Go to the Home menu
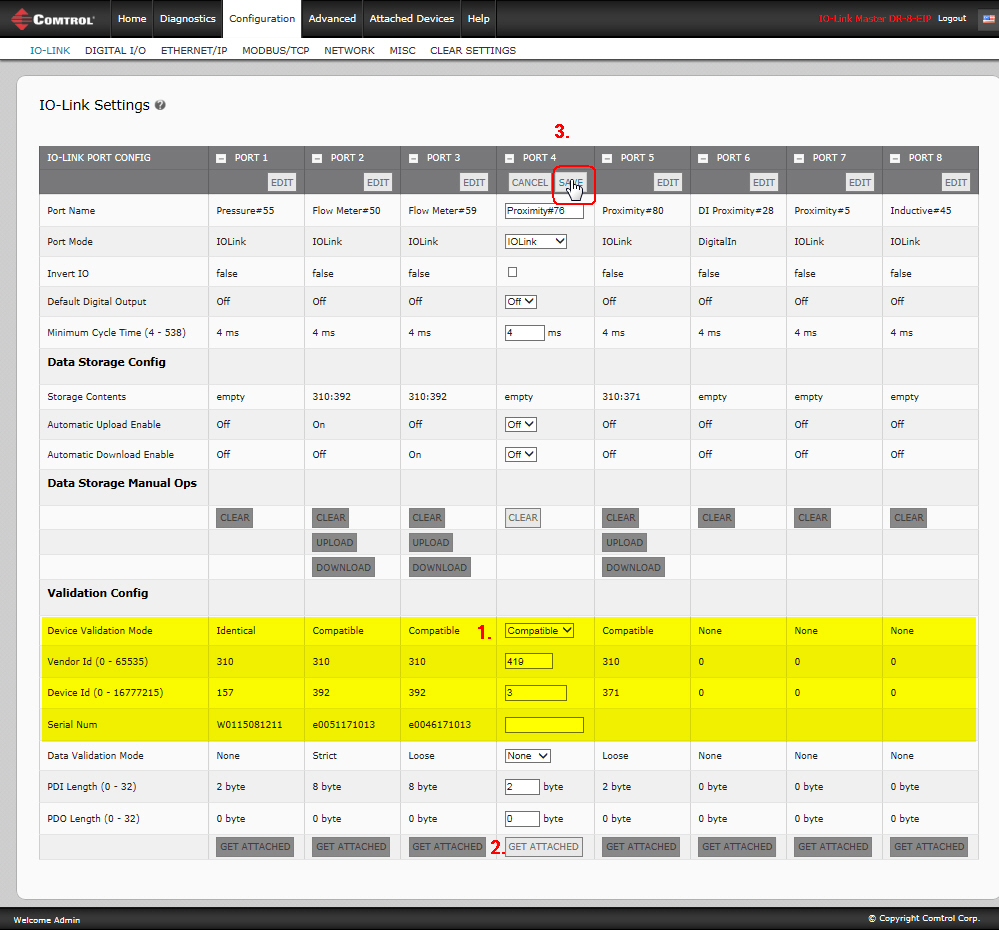 click(132, 18)
